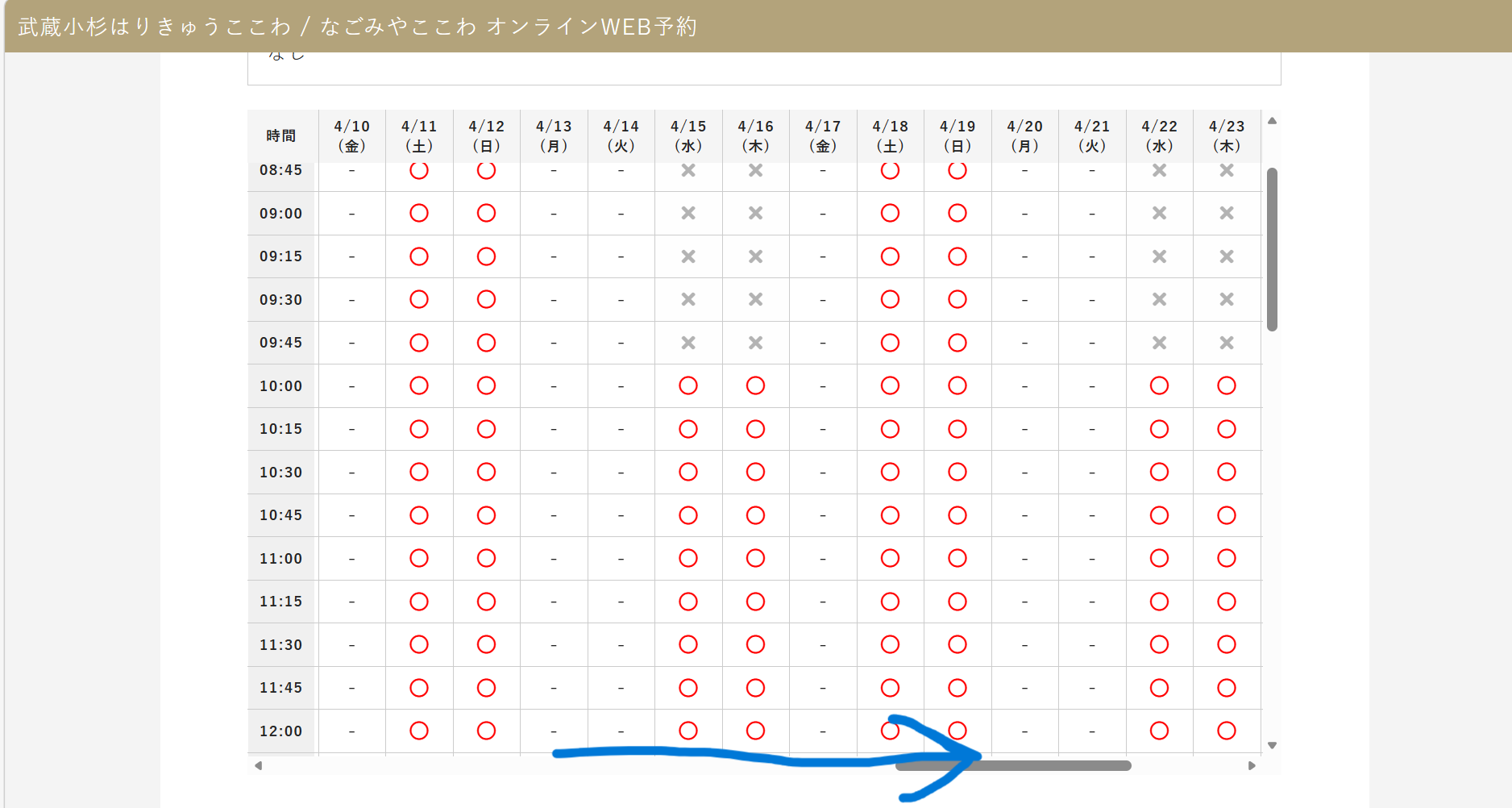Choose the 4/15 10:15 available circle

click(x=687, y=429)
